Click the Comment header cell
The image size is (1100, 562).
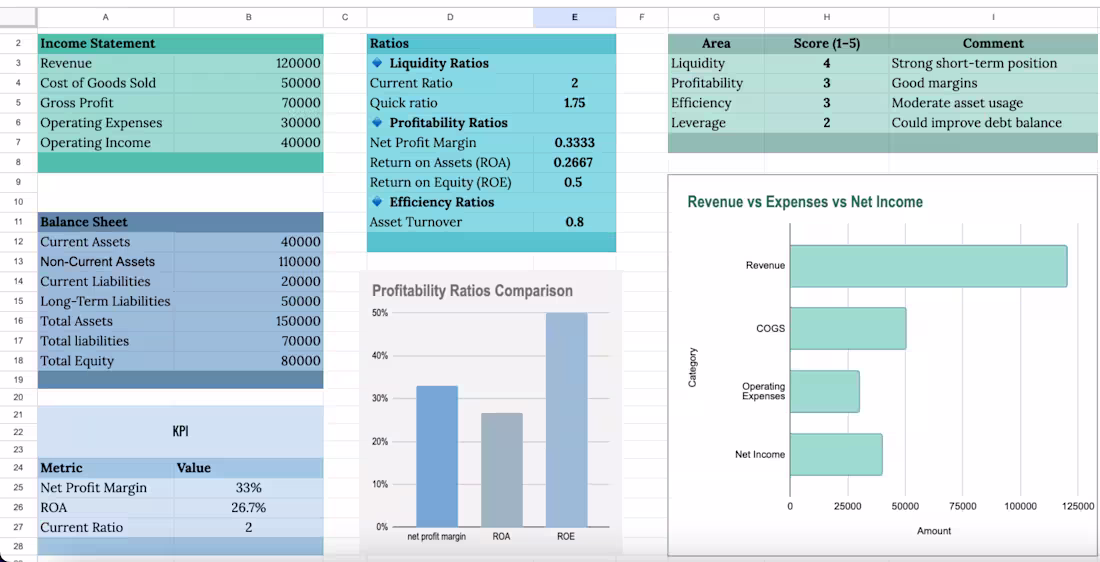(x=993, y=44)
